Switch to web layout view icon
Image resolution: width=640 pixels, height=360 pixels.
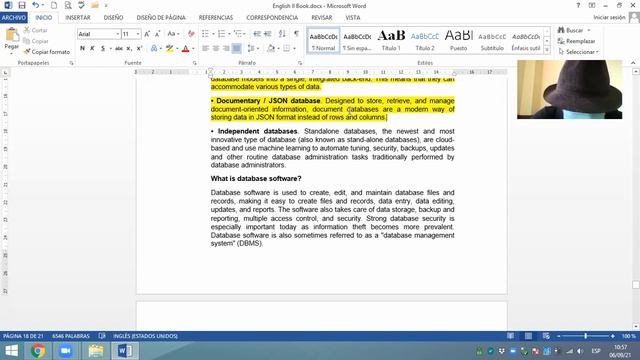[546, 336]
